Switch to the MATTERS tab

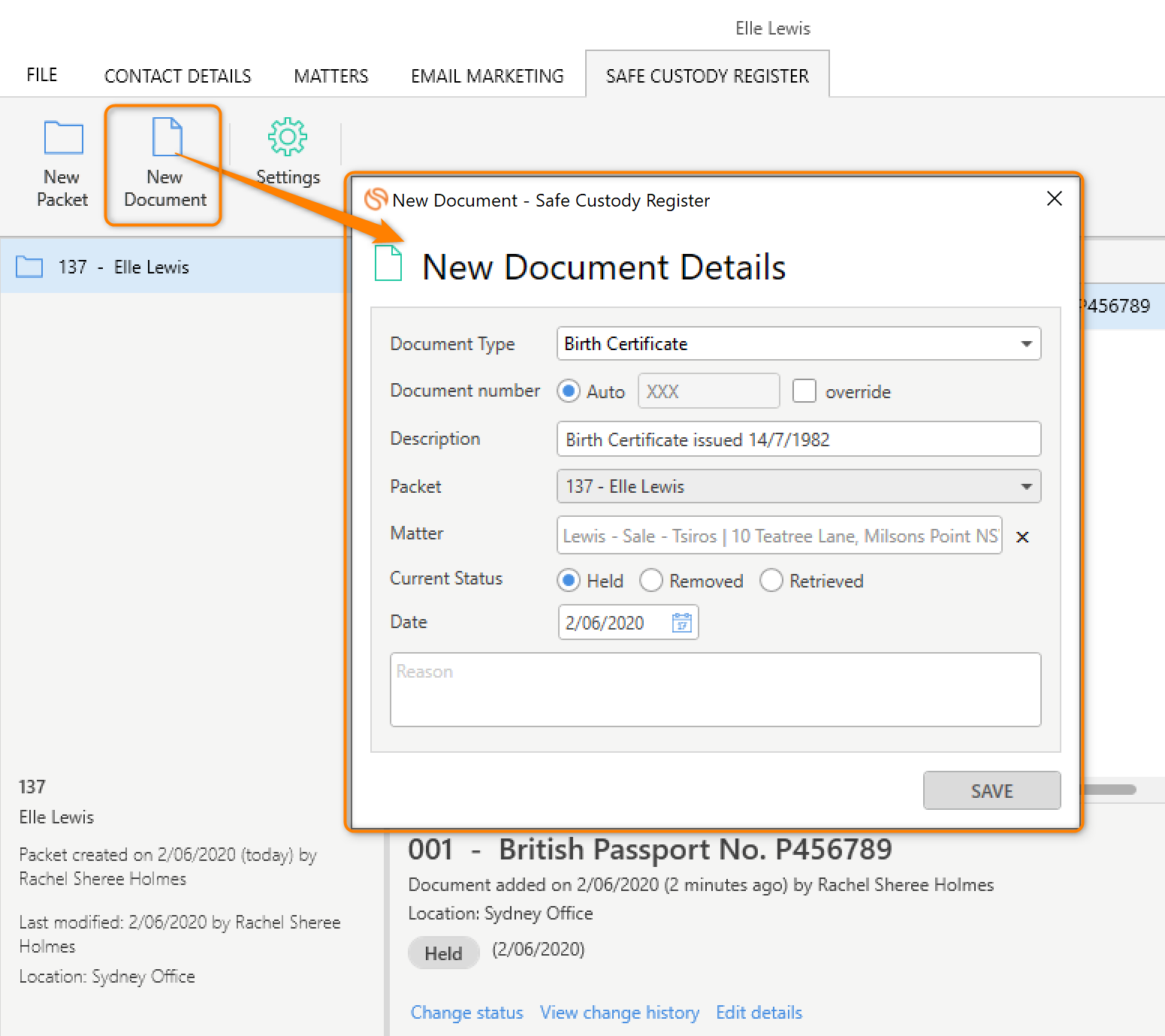point(330,75)
